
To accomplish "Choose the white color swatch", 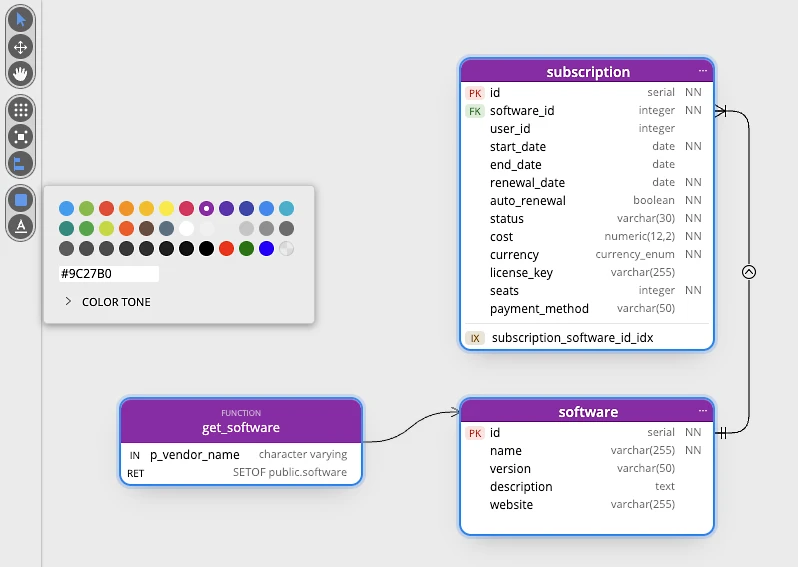I will 186,229.
